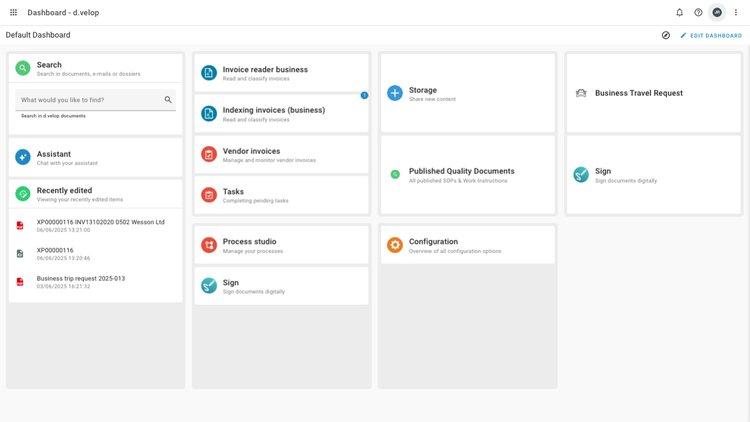Click the Business Travel Request car icon
750x422 pixels.
[581, 93]
